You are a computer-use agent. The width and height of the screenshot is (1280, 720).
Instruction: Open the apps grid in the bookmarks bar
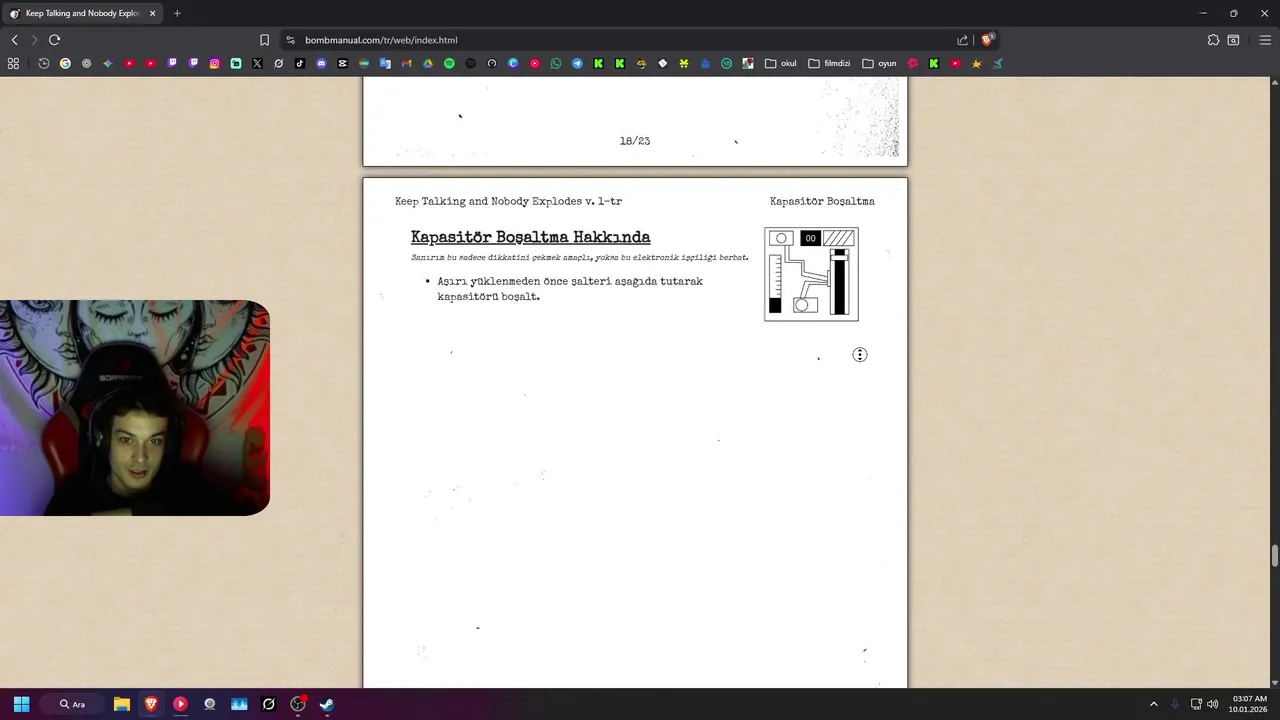[x=13, y=63]
